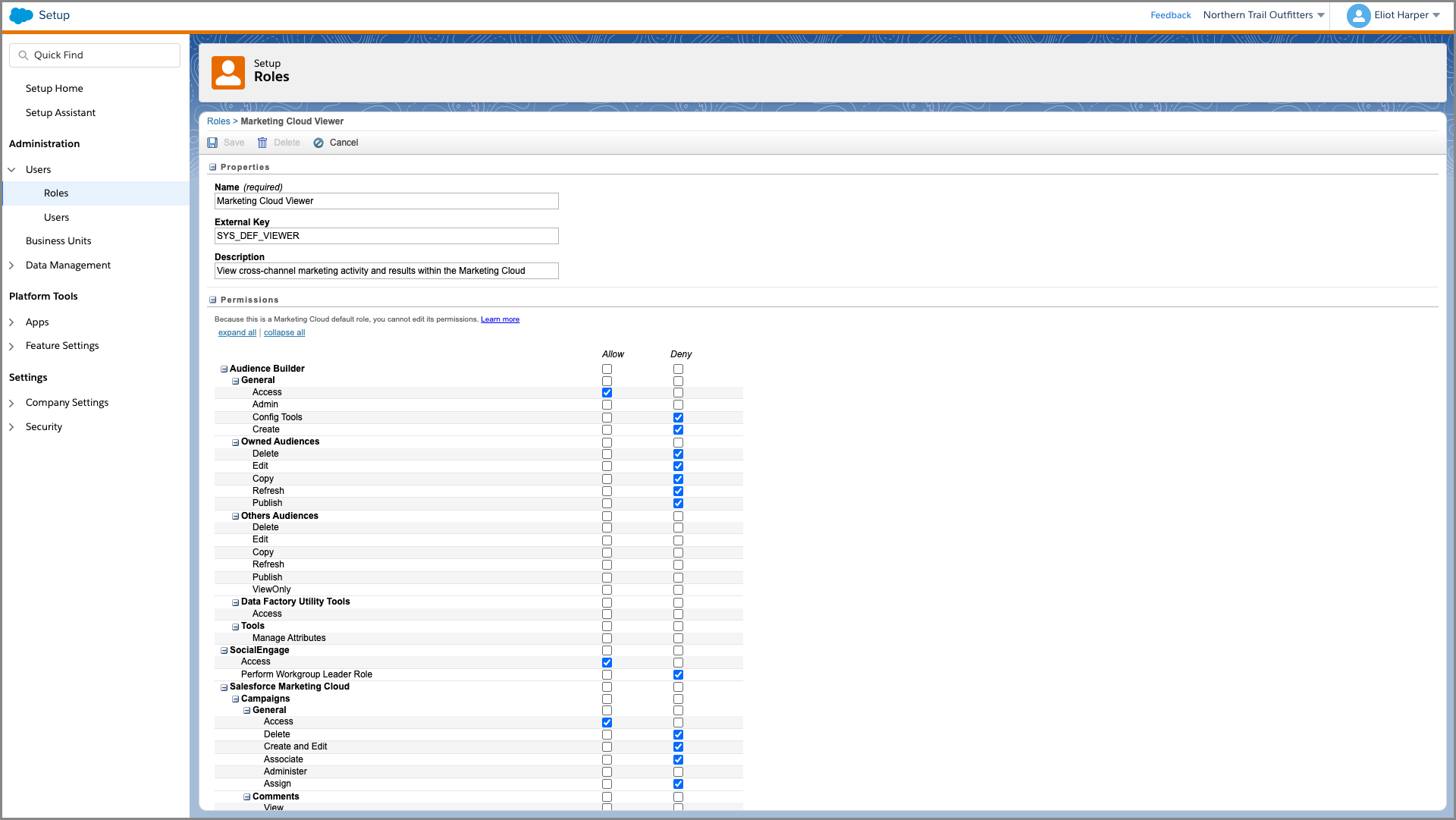Click the Description input field
This screenshot has height=820, width=1456.
click(x=387, y=271)
